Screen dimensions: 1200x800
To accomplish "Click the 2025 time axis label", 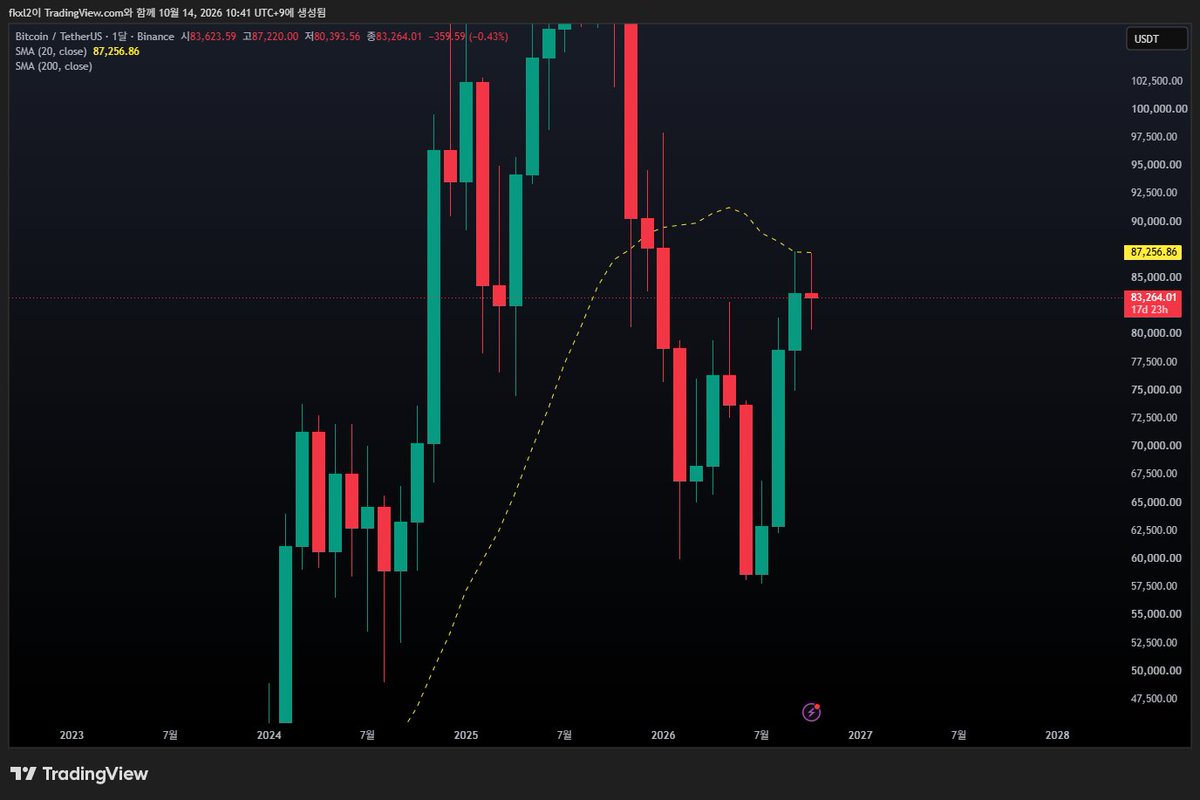I will tap(466, 734).
